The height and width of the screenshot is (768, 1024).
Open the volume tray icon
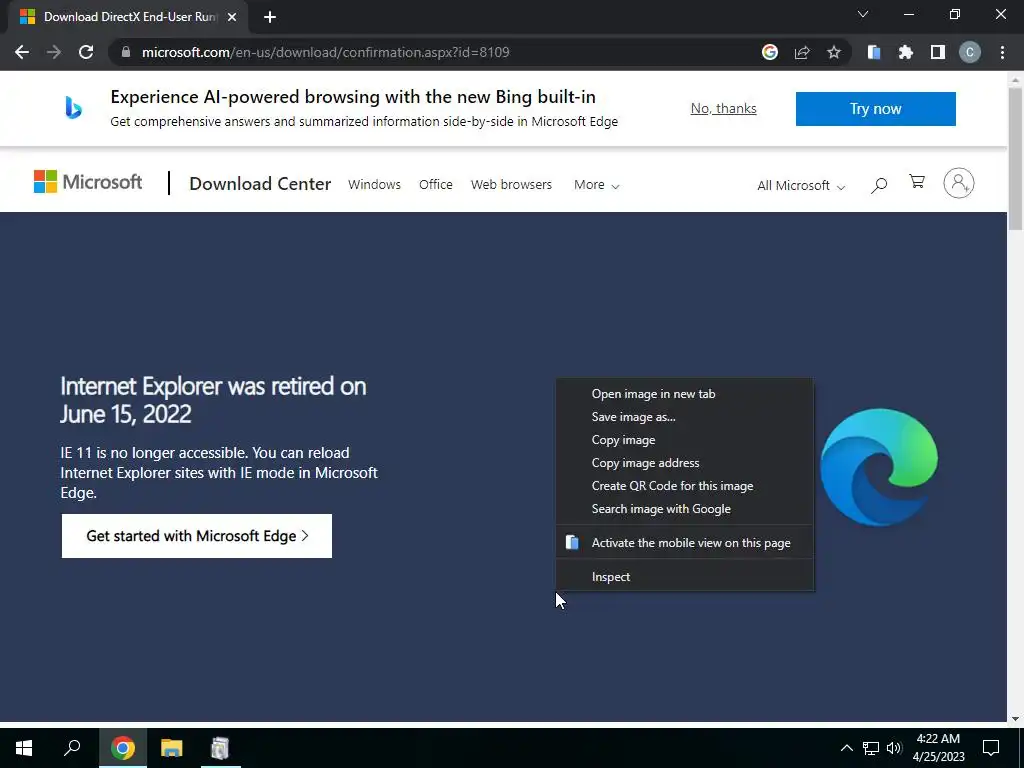894,748
